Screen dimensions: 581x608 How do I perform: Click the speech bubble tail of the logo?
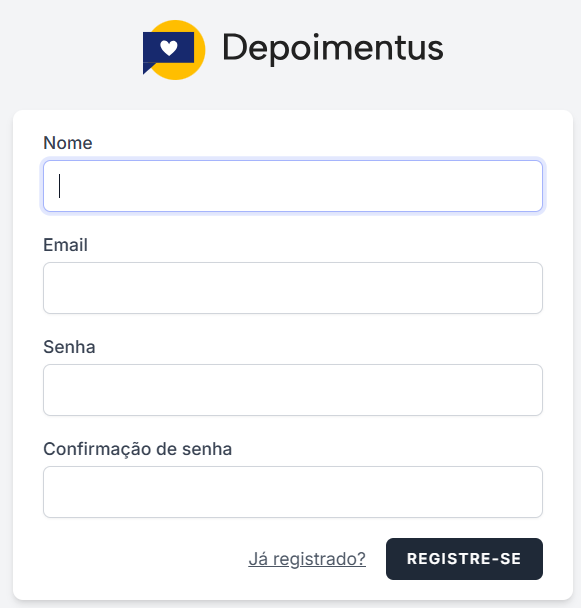click(148, 68)
